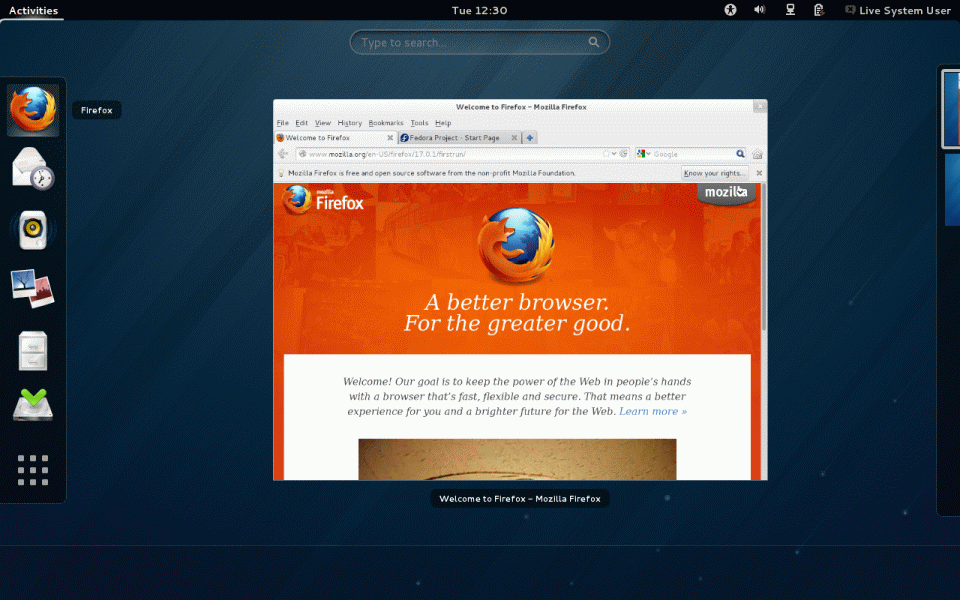Click Firefox back arrow button

[x=283, y=154]
